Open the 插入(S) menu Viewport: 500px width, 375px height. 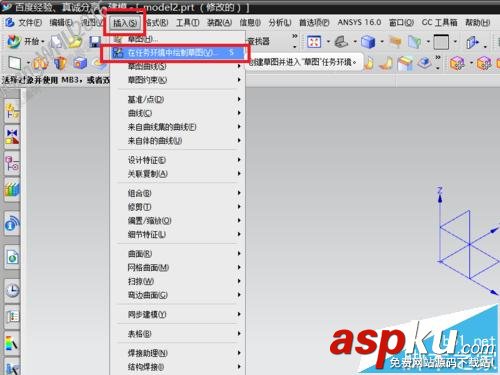125,23
